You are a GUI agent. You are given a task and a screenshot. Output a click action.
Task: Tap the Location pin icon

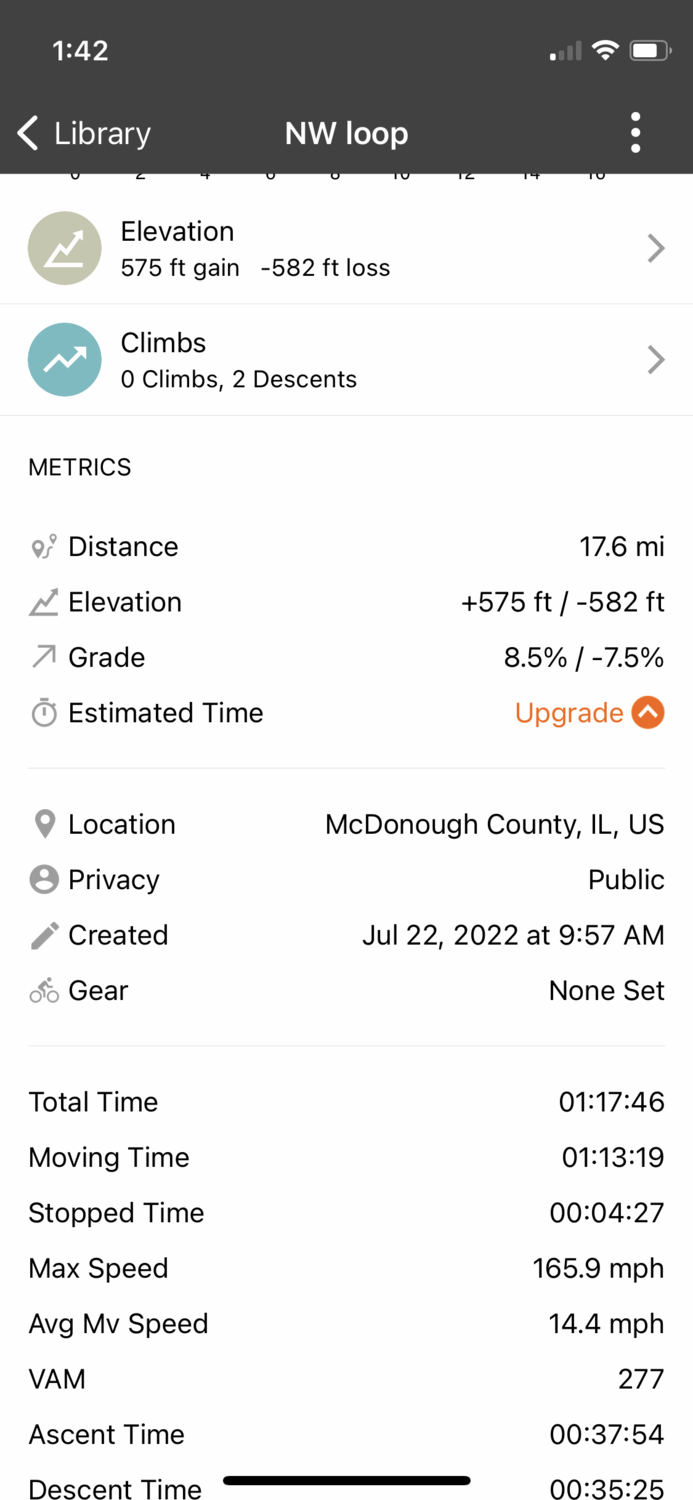pos(44,824)
